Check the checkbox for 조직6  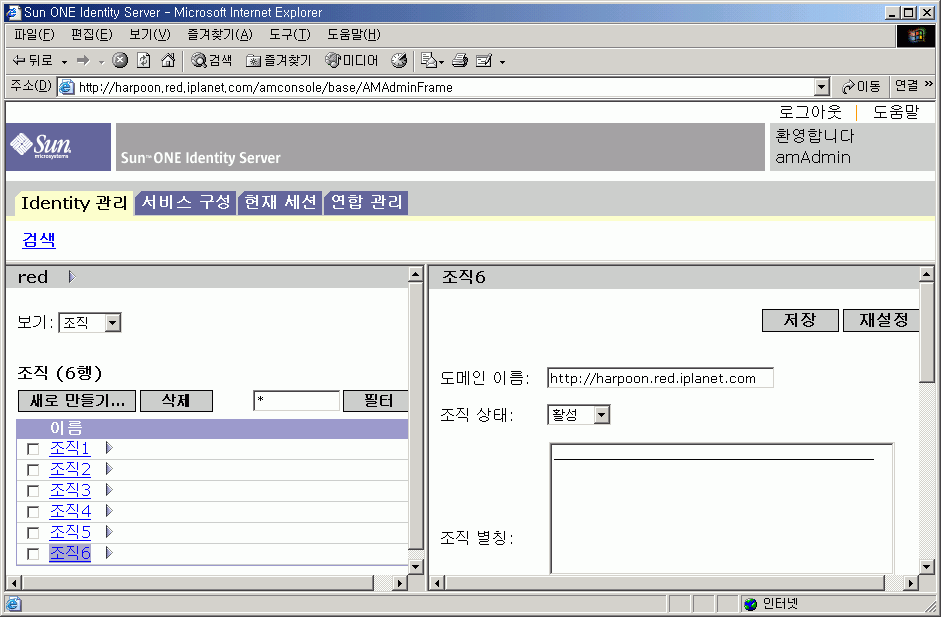(x=33, y=554)
